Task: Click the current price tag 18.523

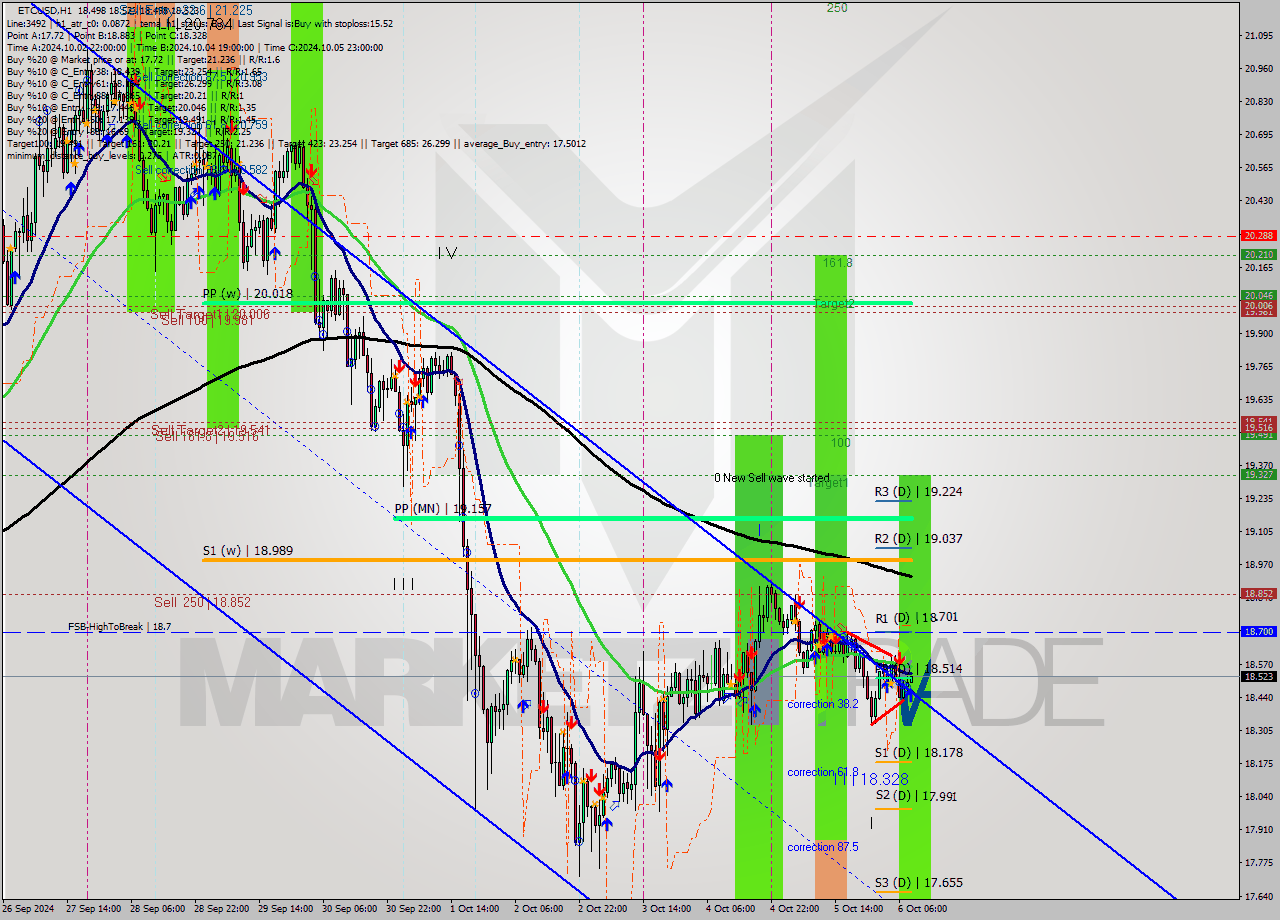Action: point(1258,676)
